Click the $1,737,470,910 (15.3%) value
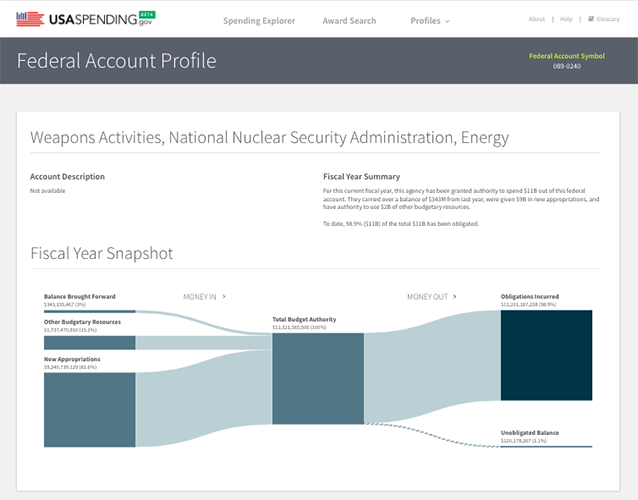The width and height of the screenshot is (638, 500). (70, 330)
